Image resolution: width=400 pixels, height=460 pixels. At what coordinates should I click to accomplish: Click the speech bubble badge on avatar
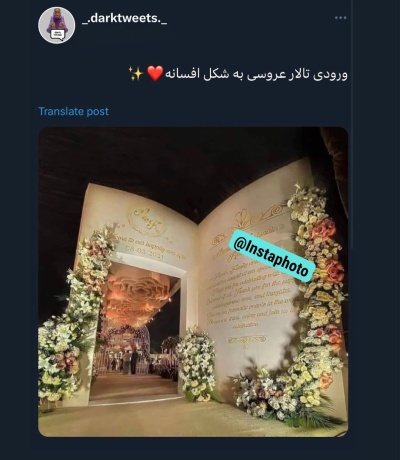pos(58,35)
